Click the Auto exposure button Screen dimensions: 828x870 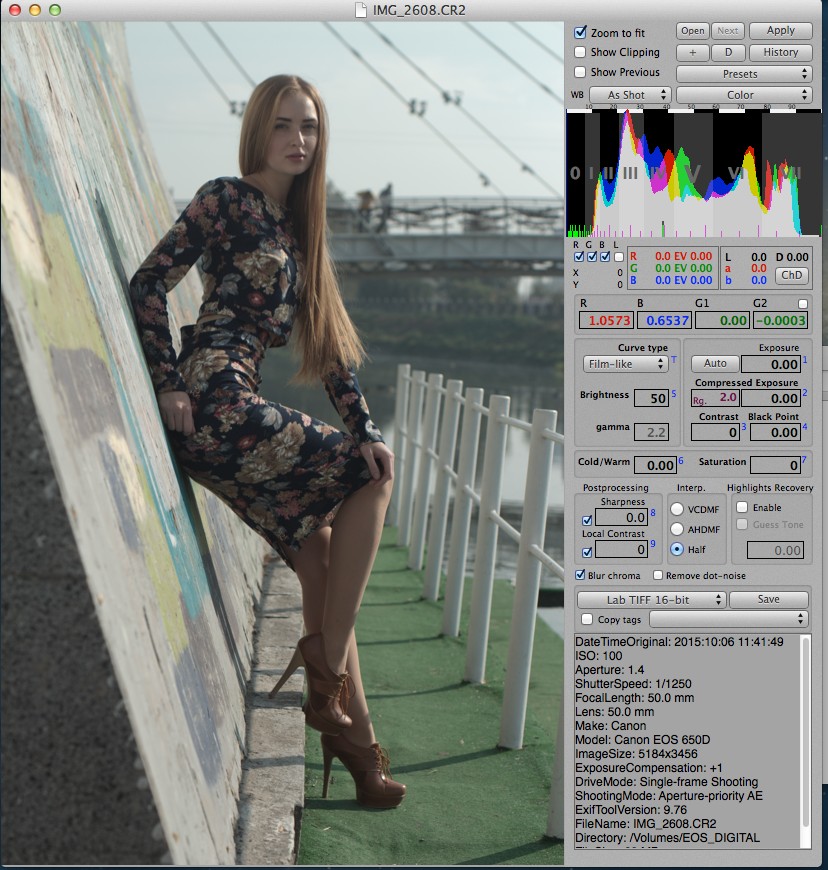(x=715, y=363)
